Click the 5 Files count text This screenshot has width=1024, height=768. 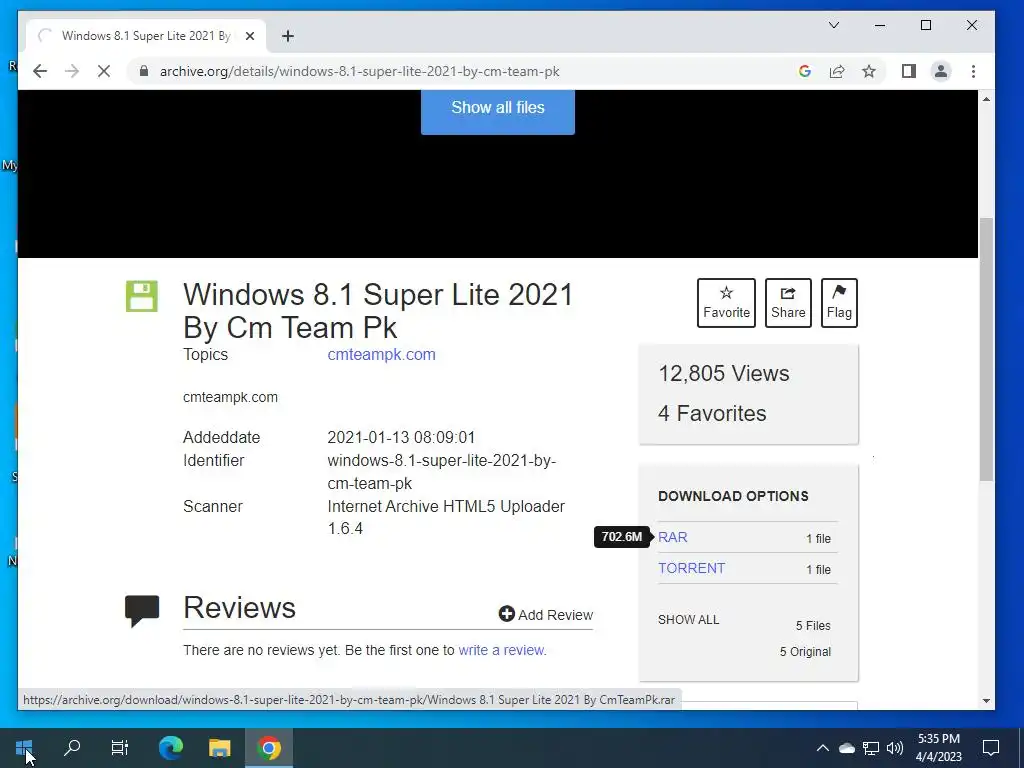pos(813,626)
